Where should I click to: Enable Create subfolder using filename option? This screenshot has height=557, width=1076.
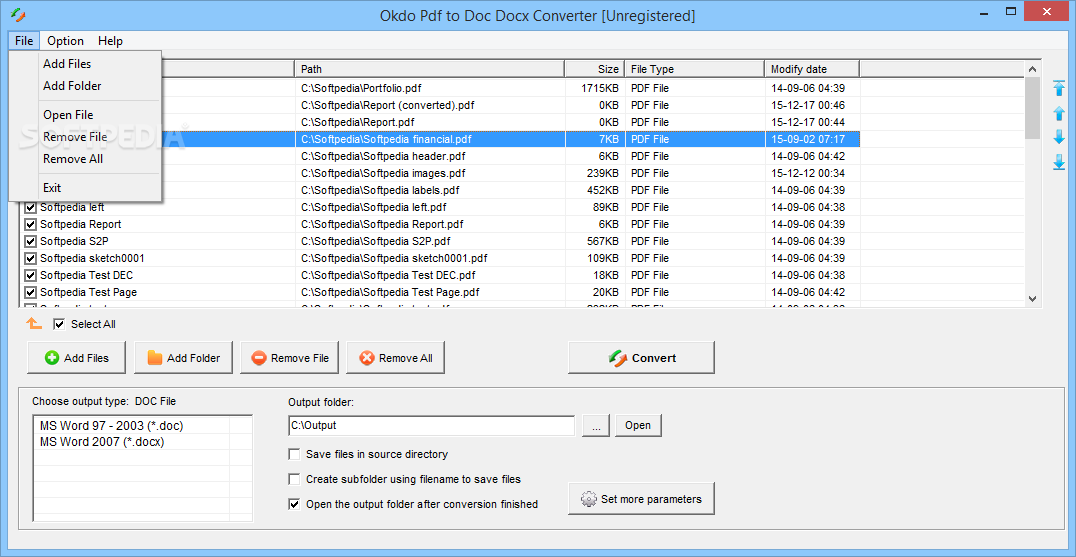(294, 479)
